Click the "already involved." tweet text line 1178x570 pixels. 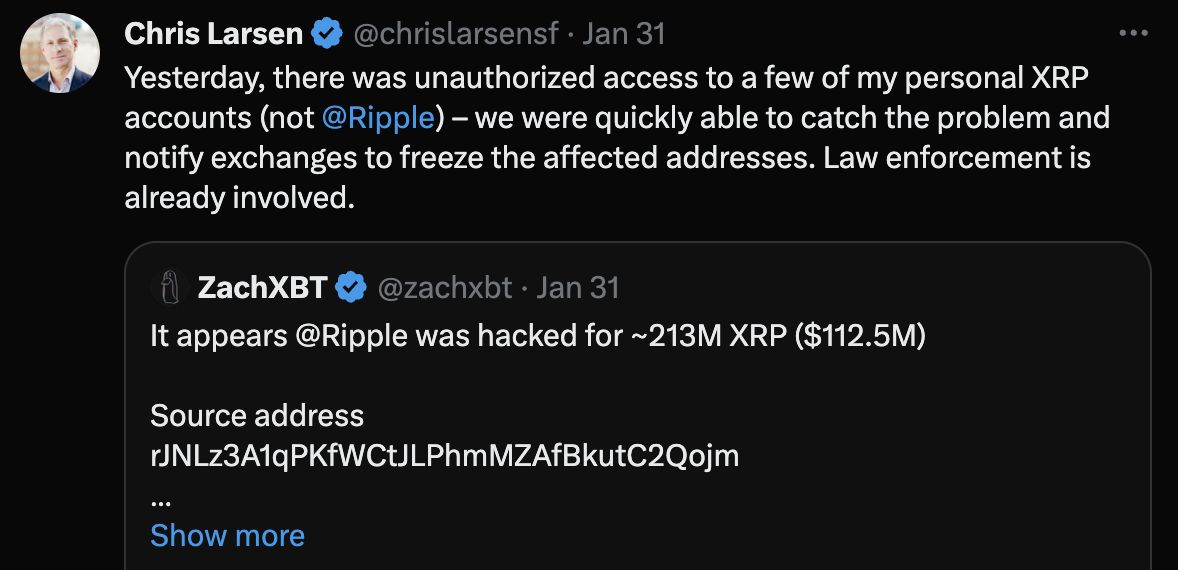239,198
